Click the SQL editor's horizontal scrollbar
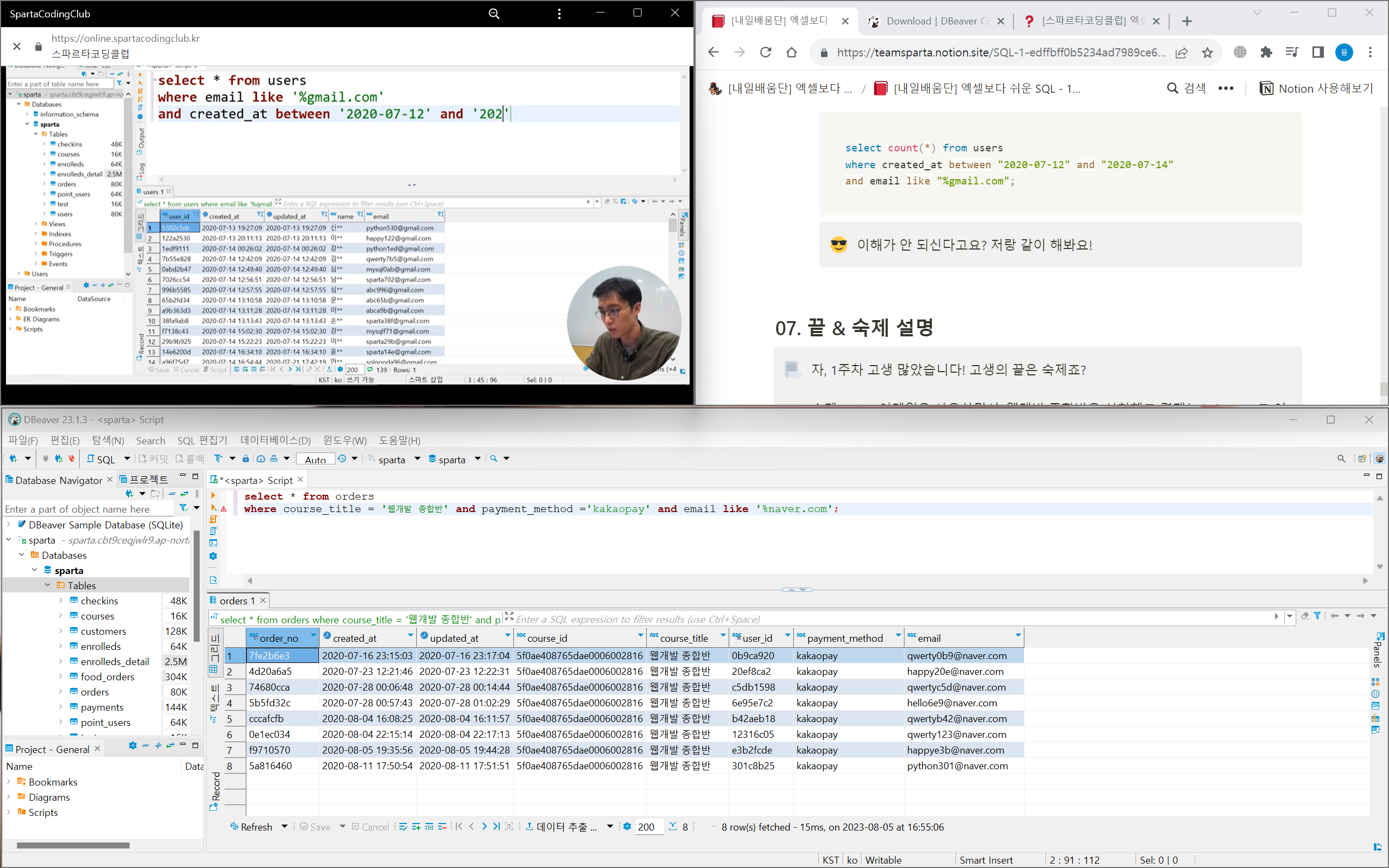 [806, 580]
